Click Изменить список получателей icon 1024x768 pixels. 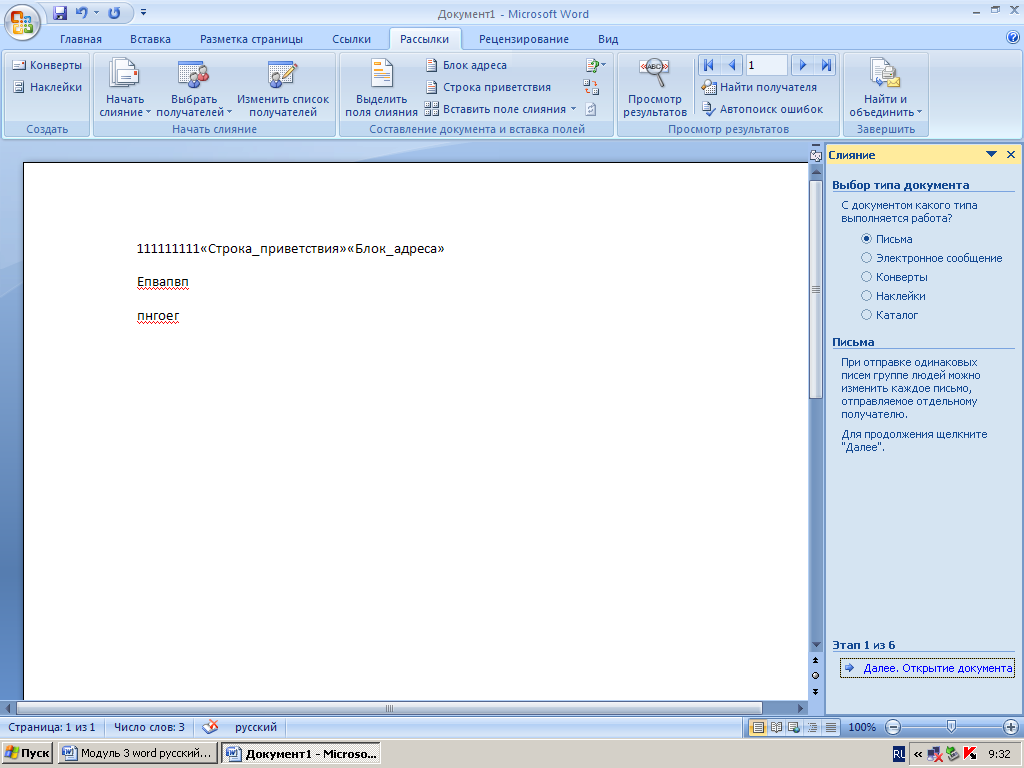283,74
